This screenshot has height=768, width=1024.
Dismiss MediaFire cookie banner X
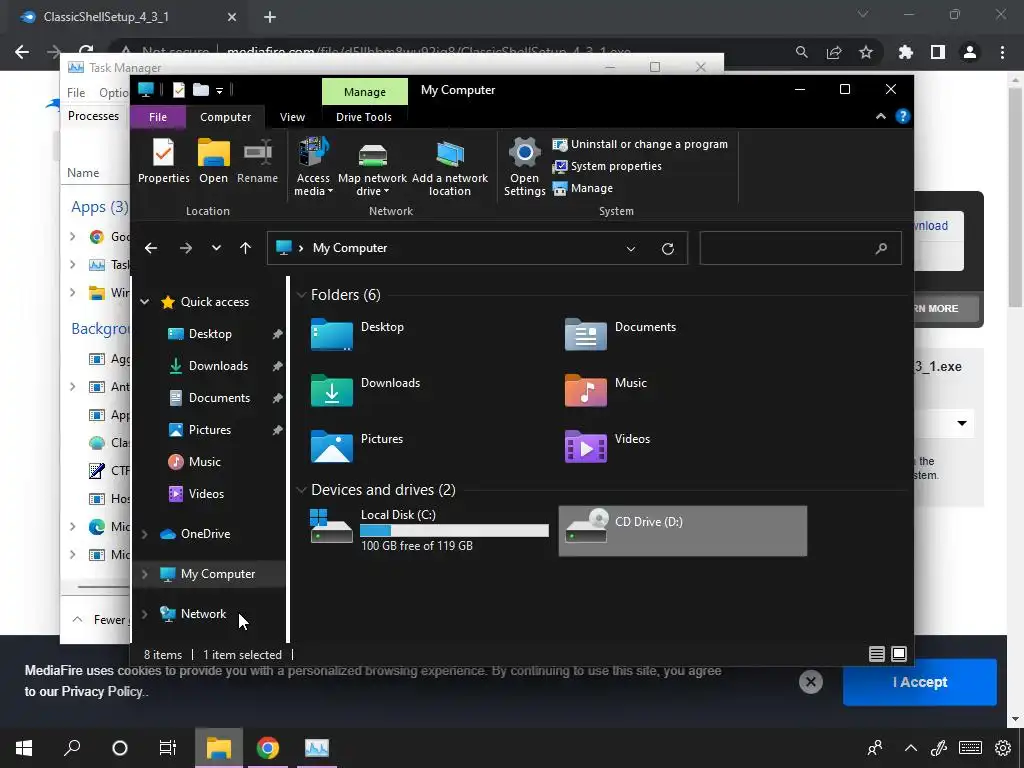click(810, 682)
